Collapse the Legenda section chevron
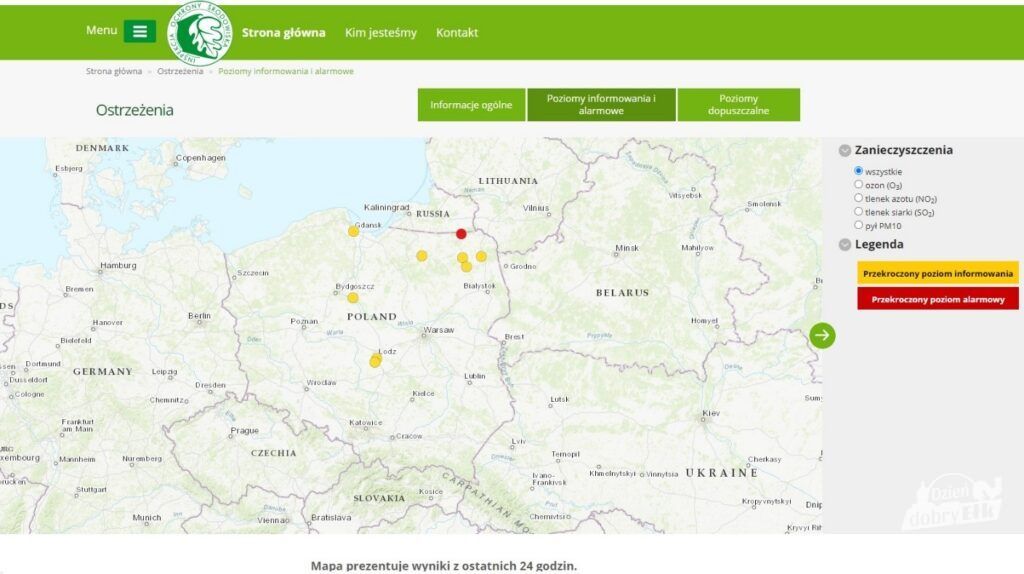 pyautogui.click(x=845, y=245)
